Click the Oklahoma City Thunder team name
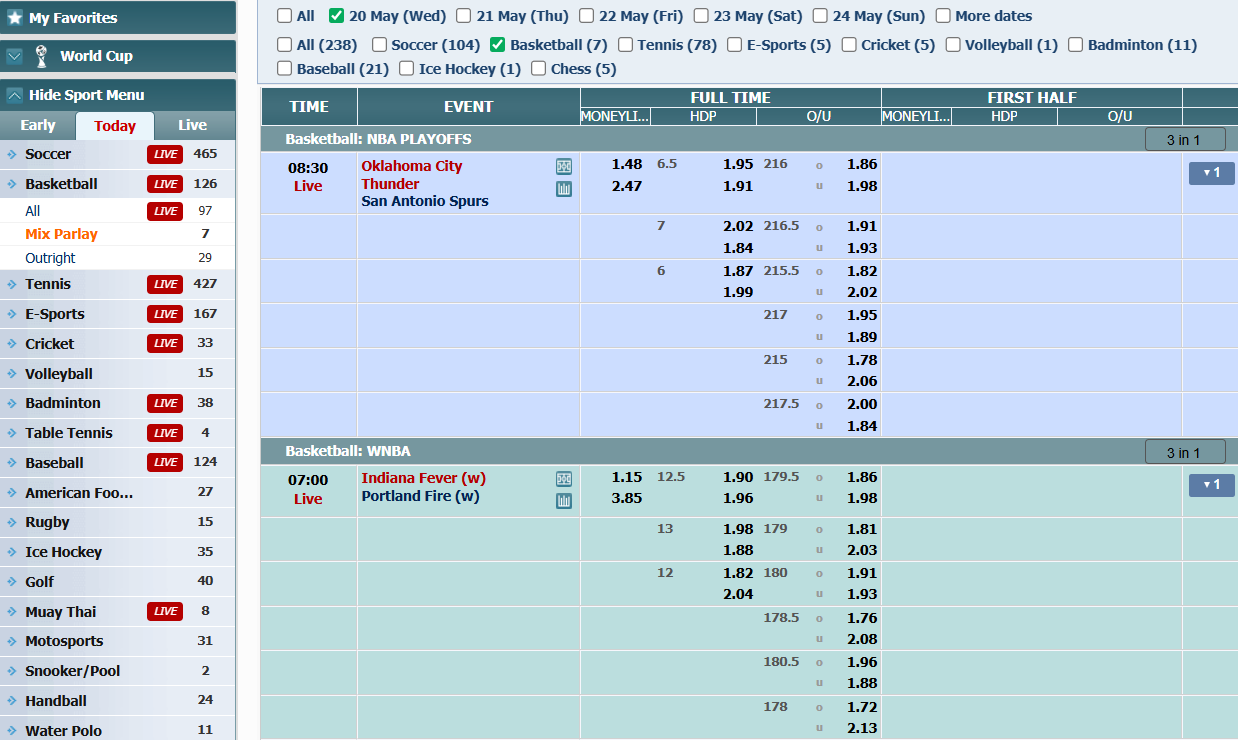The image size is (1238, 740). point(412,175)
